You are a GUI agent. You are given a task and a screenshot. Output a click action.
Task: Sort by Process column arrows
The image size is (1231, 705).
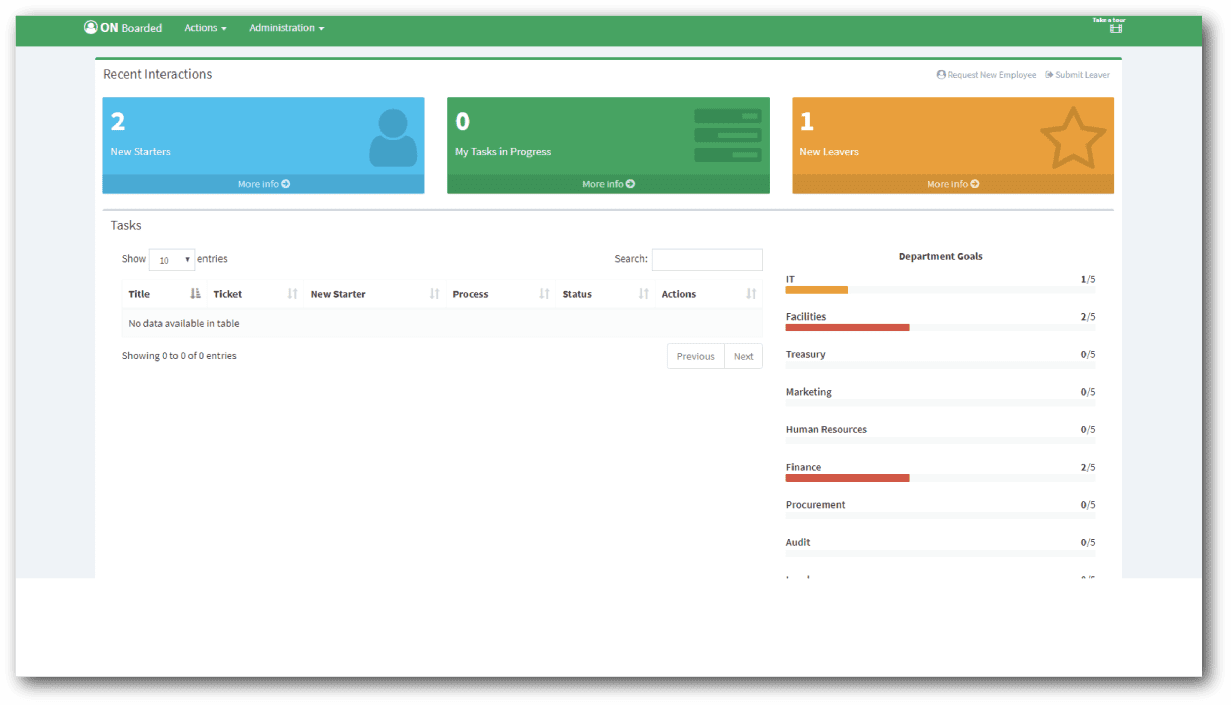pos(544,294)
